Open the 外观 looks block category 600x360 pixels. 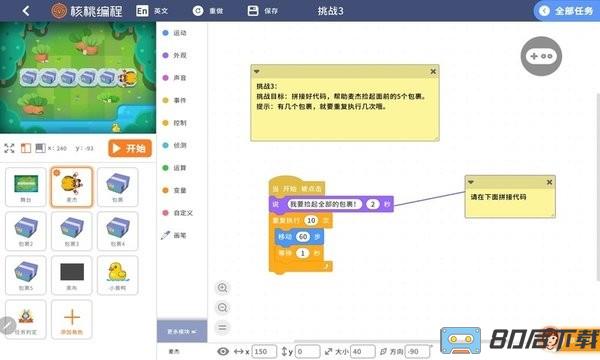click(175, 55)
